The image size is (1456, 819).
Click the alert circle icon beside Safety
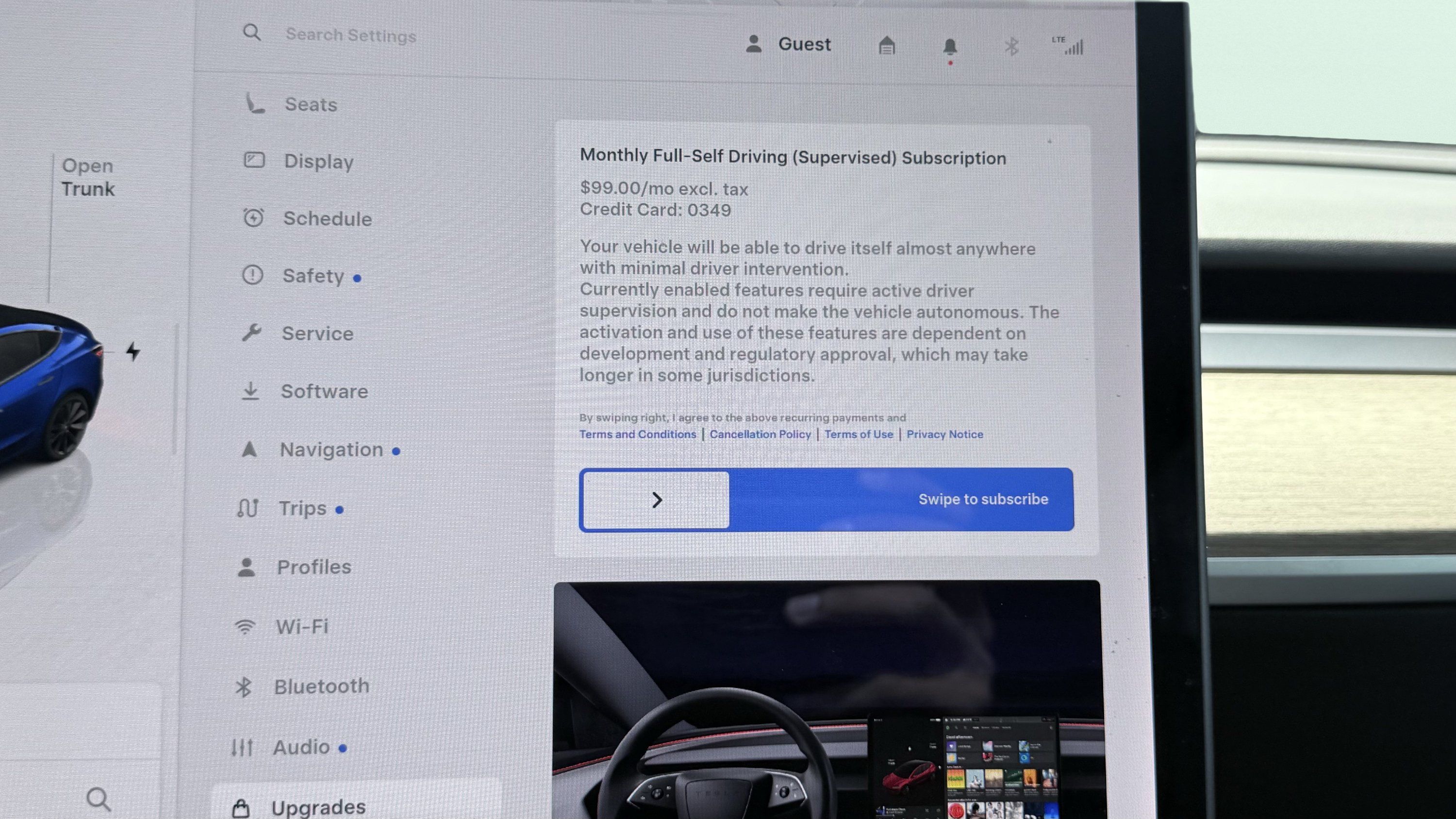252,275
